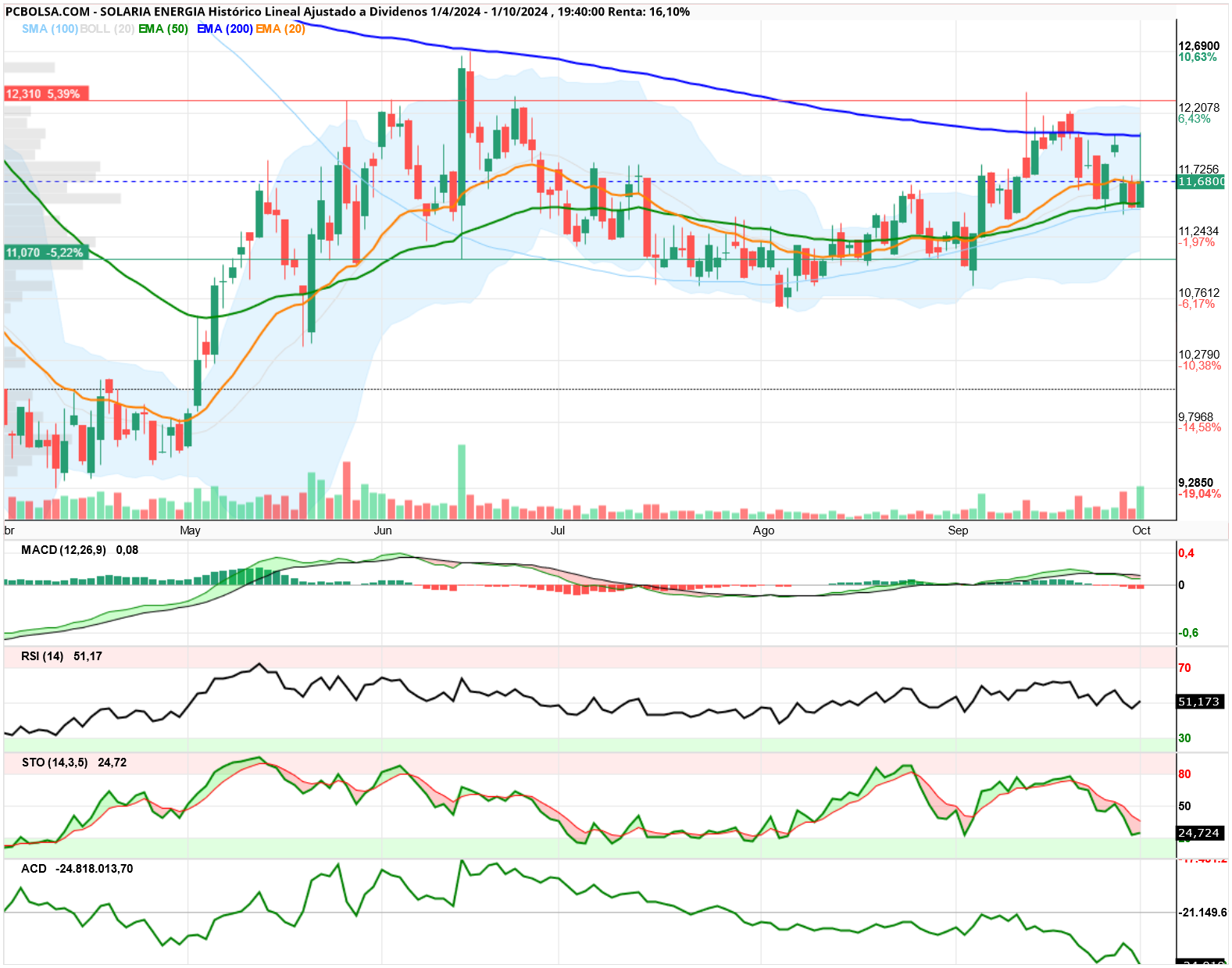Click the 12,2078 price axis label
Viewport: 1232px width, 968px height.
(1198, 108)
